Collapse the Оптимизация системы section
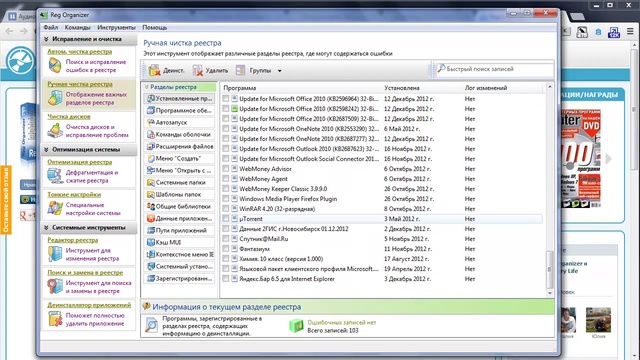Screen dimensions: 640x360 46,149
